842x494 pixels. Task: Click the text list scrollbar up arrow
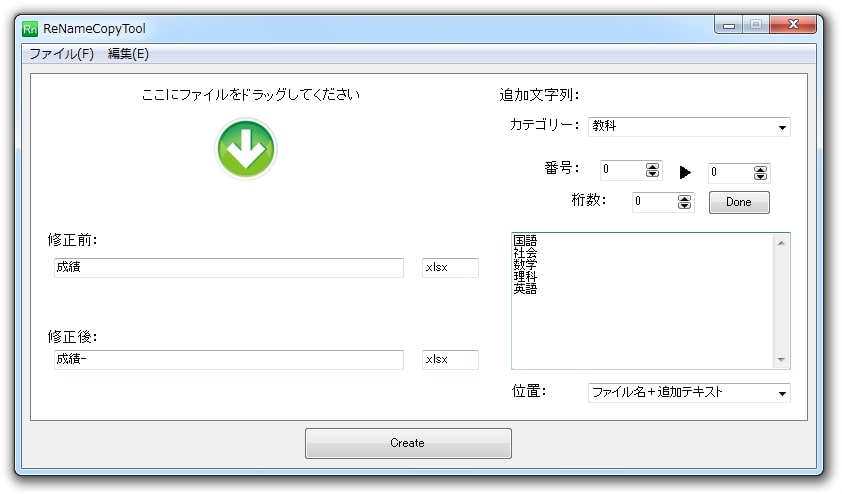tap(782, 242)
